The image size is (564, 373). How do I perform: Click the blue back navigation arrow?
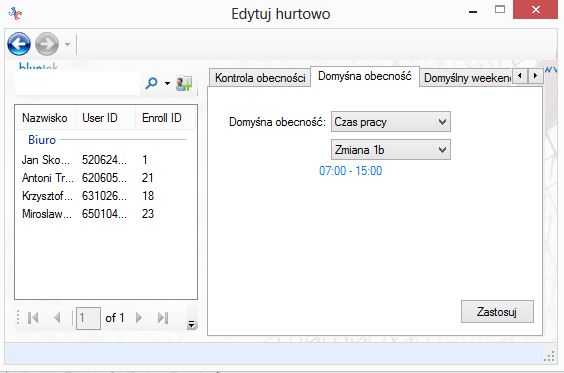point(19,44)
